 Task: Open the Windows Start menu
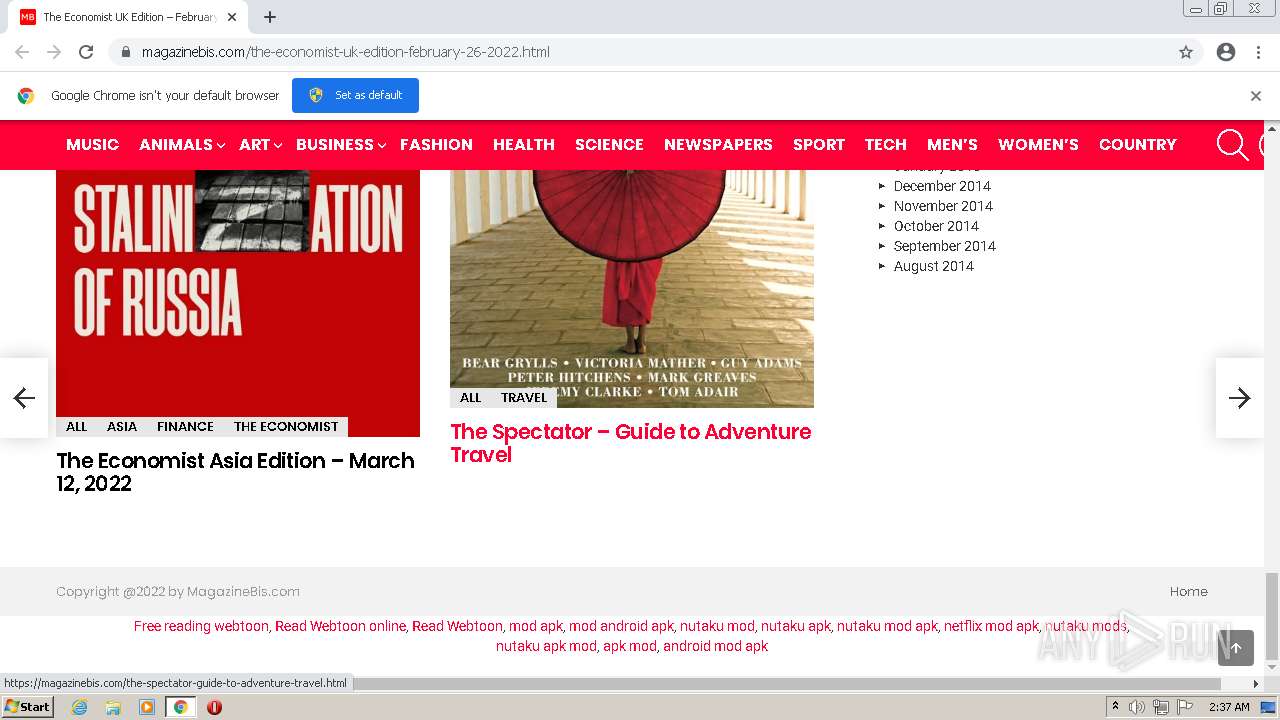[x=27, y=707]
